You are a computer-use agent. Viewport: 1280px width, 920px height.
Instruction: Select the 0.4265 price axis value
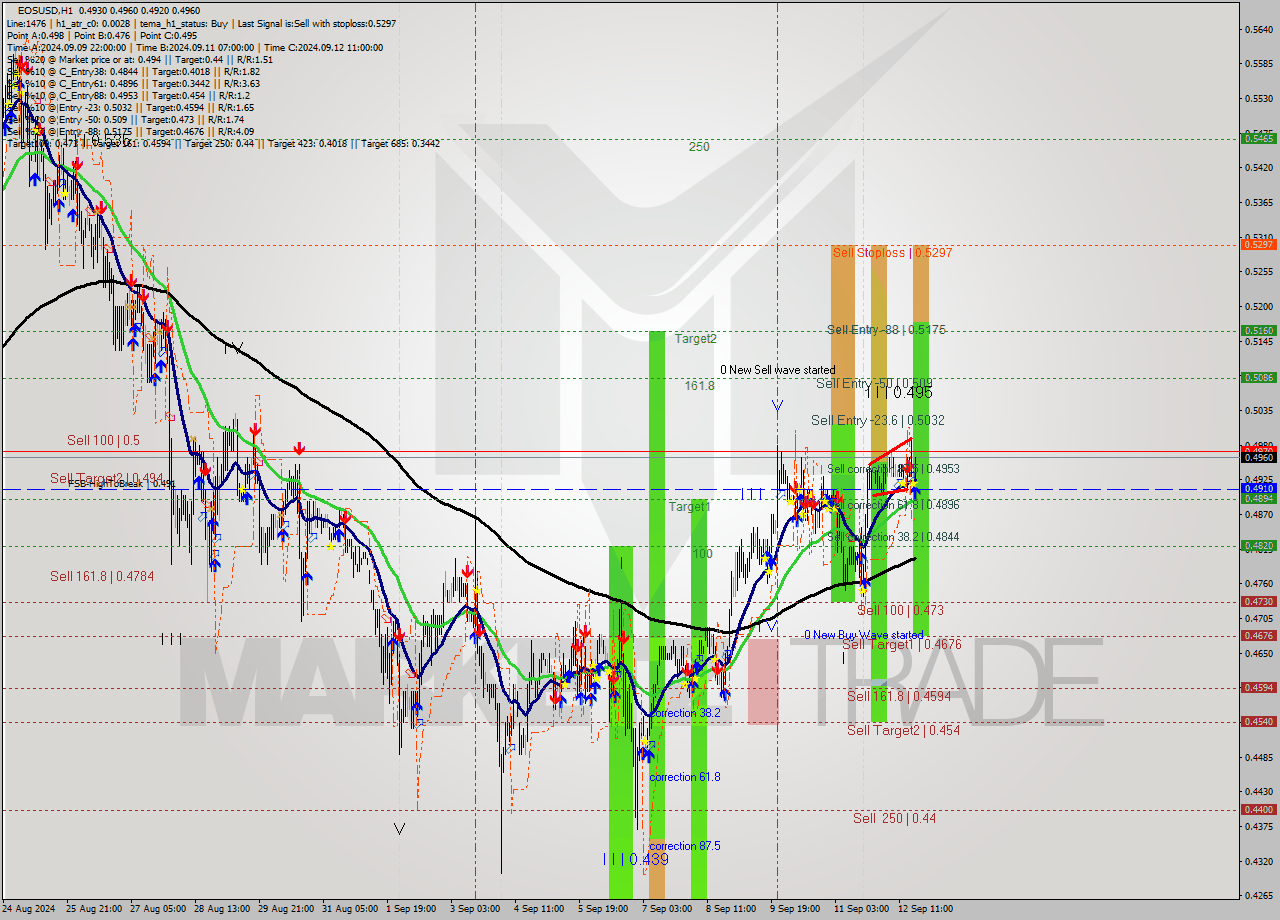pos(1260,895)
